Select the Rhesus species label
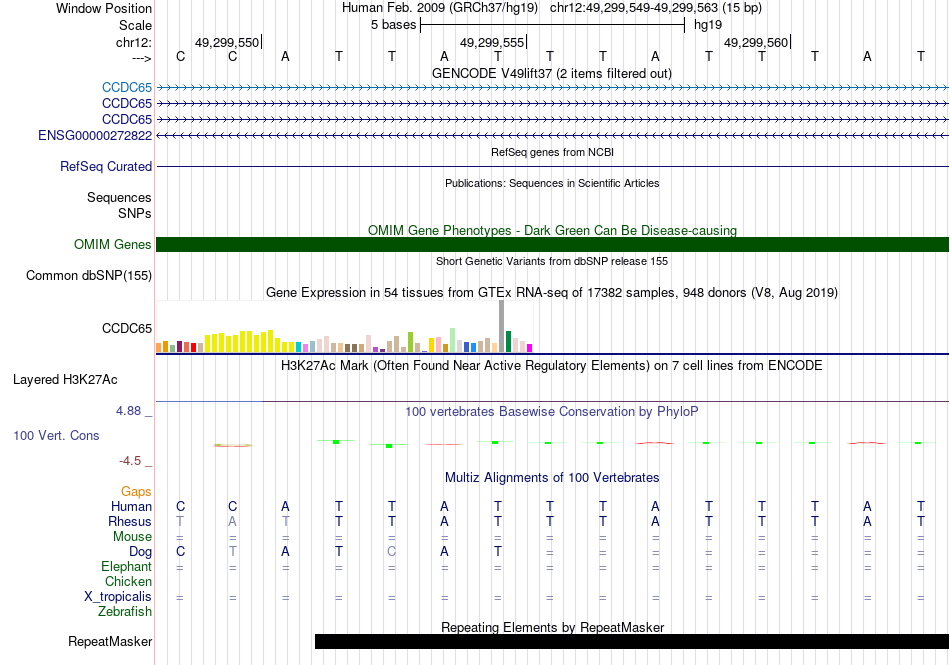Image resolution: width=950 pixels, height=665 pixels. pos(130,521)
